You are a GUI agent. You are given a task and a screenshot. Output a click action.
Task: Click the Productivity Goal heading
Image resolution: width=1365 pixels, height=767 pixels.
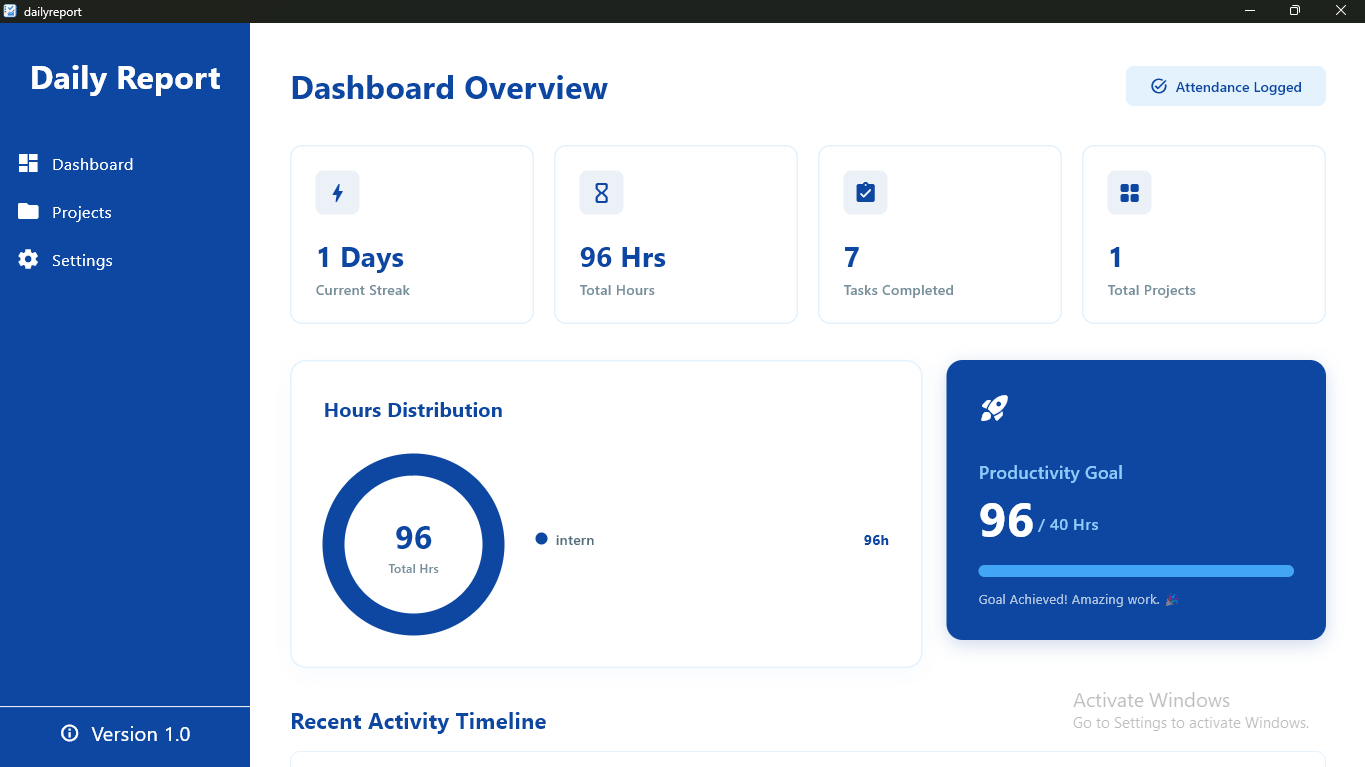click(x=1050, y=473)
